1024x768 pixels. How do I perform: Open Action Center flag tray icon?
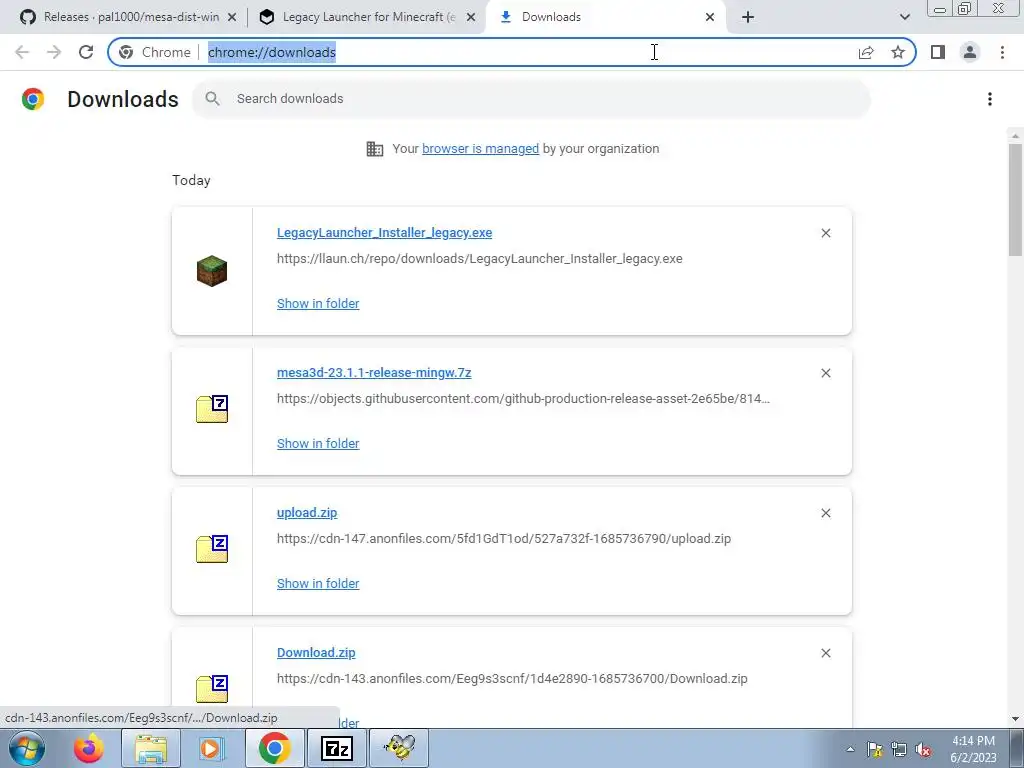874,750
